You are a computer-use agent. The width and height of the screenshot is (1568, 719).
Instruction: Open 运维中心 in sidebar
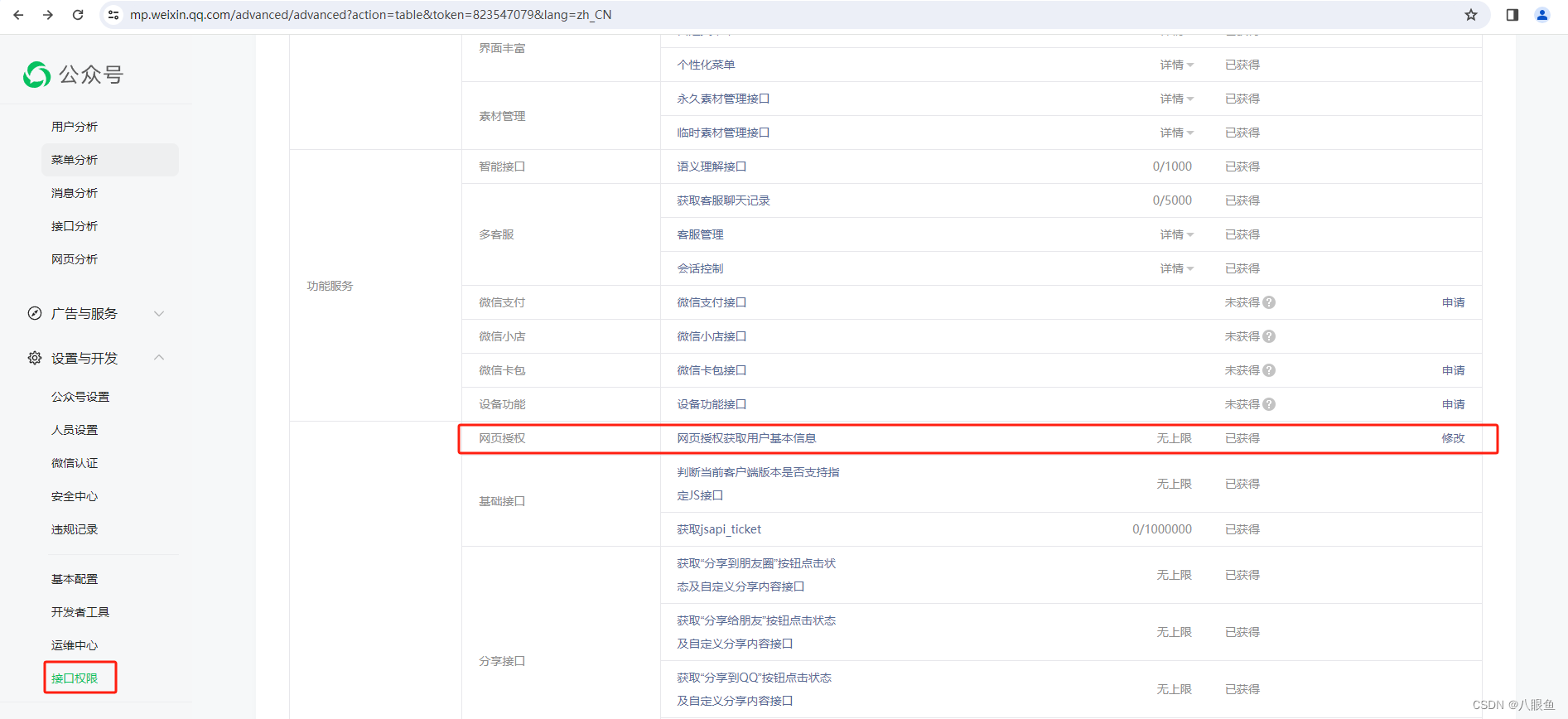click(75, 645)
